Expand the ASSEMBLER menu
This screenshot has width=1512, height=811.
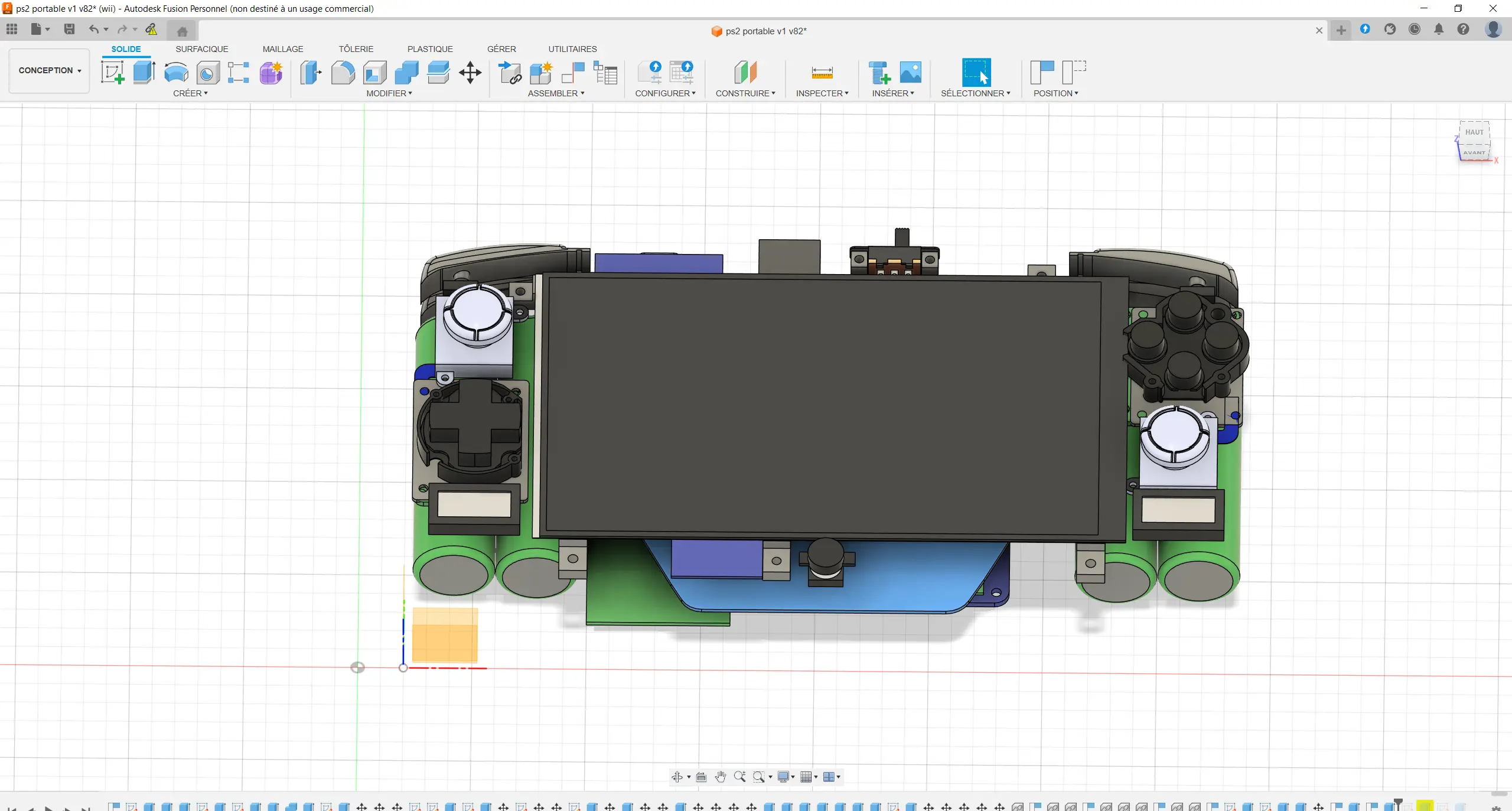point(556,93)
